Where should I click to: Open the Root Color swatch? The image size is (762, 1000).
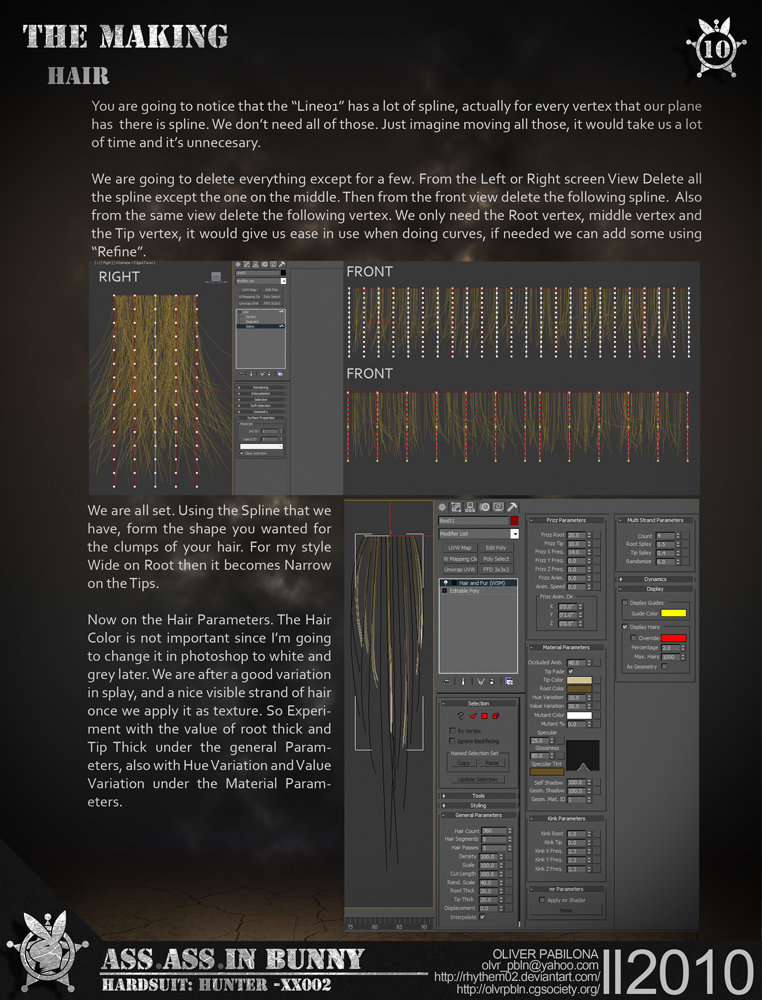[x=579, y=689]
